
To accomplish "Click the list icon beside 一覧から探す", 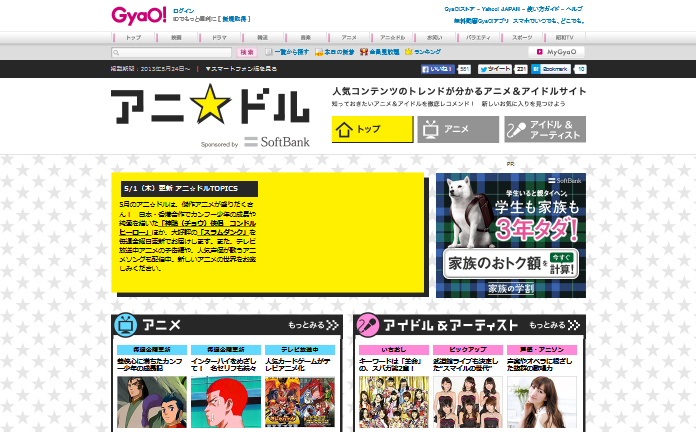I will (268, 52).
